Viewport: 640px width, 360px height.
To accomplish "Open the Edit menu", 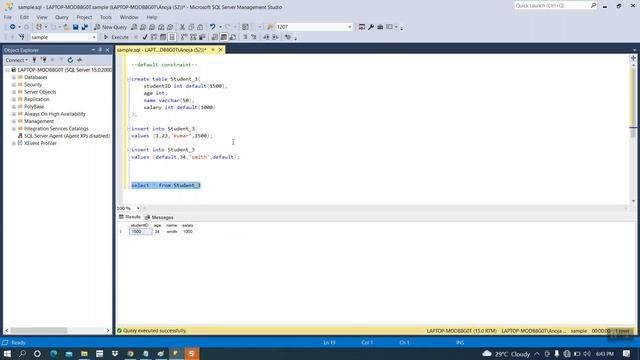I will tap(24, 17).
